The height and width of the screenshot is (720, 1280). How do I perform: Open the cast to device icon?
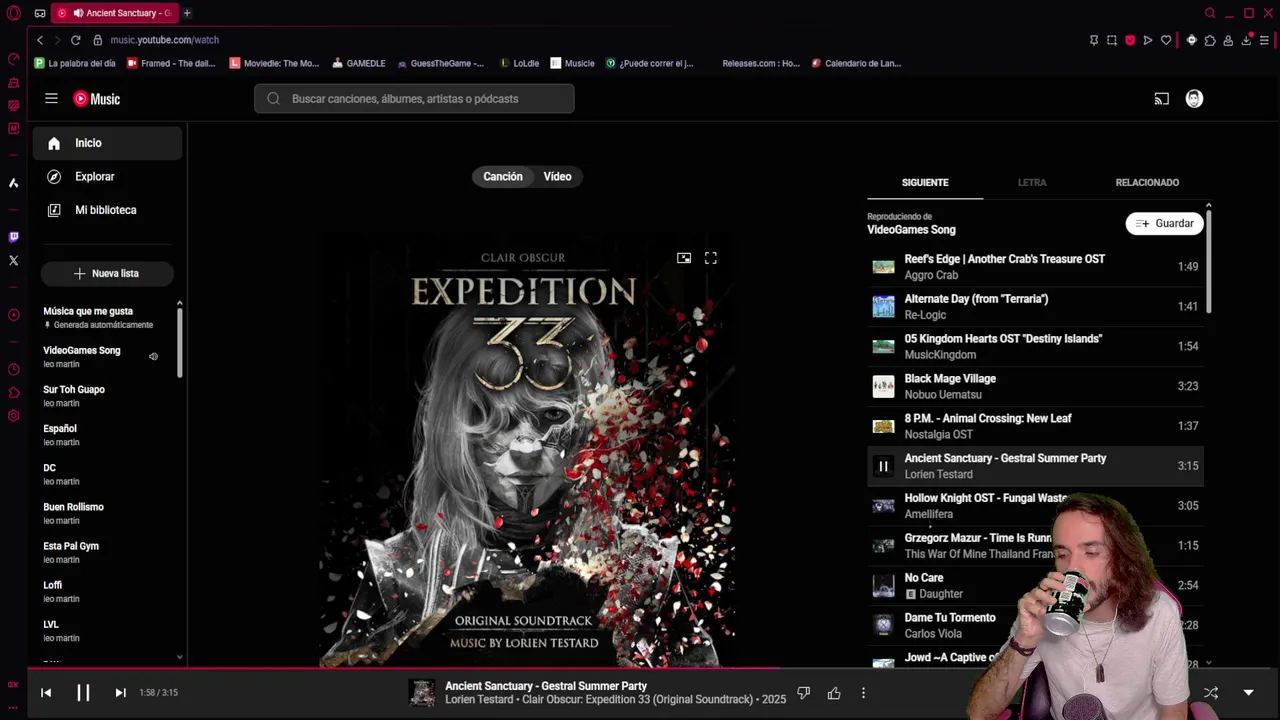[x=1161, y=99]
